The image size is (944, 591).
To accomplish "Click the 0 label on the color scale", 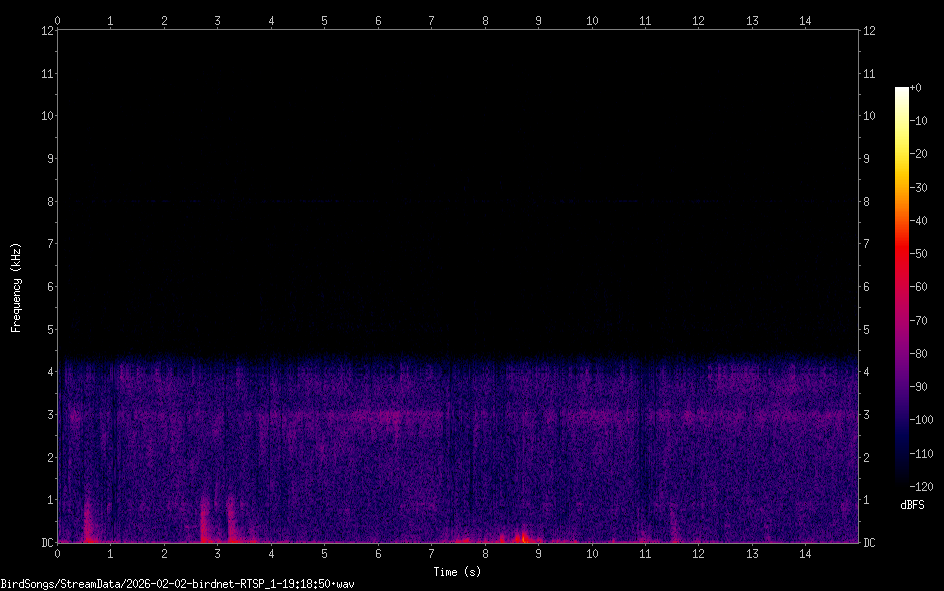I will pos(917,89).
